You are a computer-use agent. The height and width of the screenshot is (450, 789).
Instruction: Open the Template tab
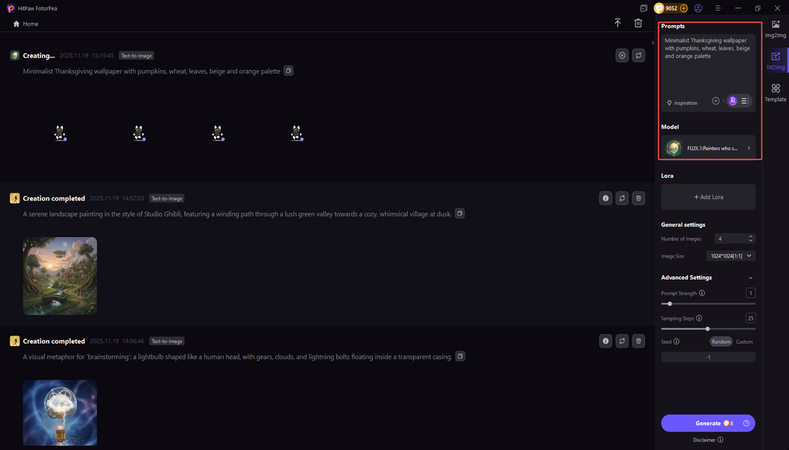(x=775, y=93)
